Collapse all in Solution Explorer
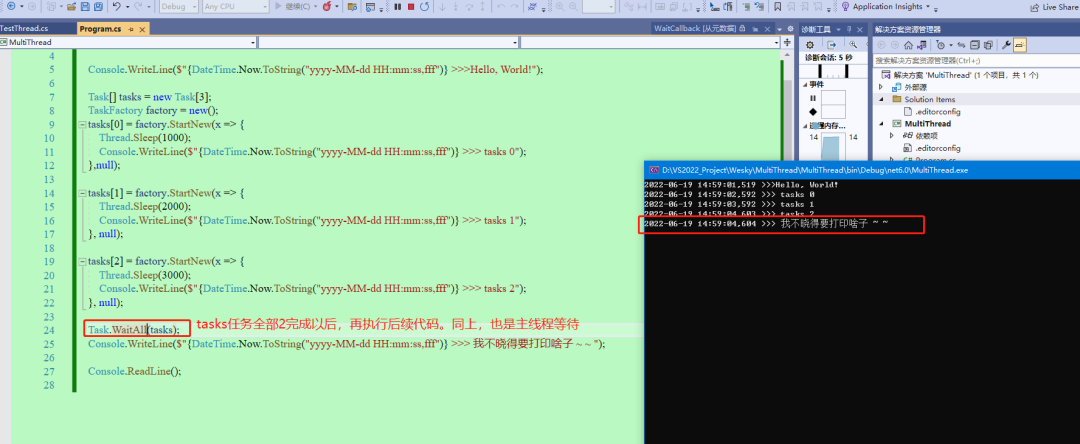1080x444 pixels. (975, 45)
